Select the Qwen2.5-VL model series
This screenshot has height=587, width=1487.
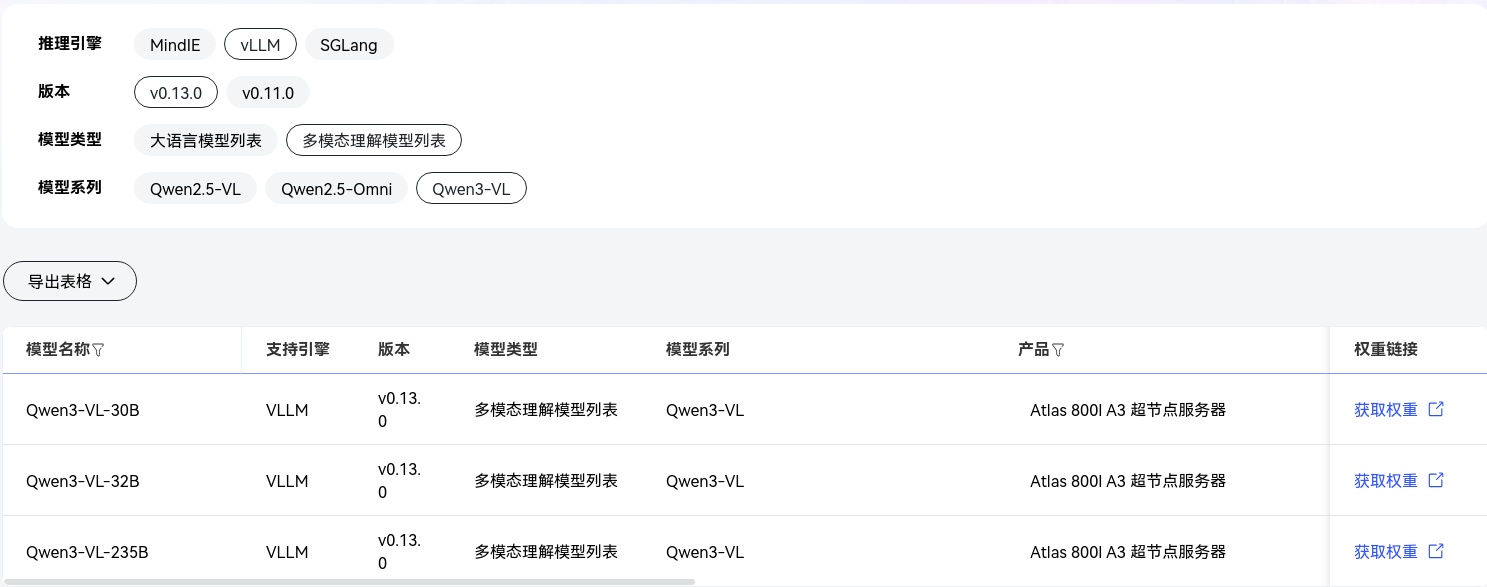[x=195, y=189]
